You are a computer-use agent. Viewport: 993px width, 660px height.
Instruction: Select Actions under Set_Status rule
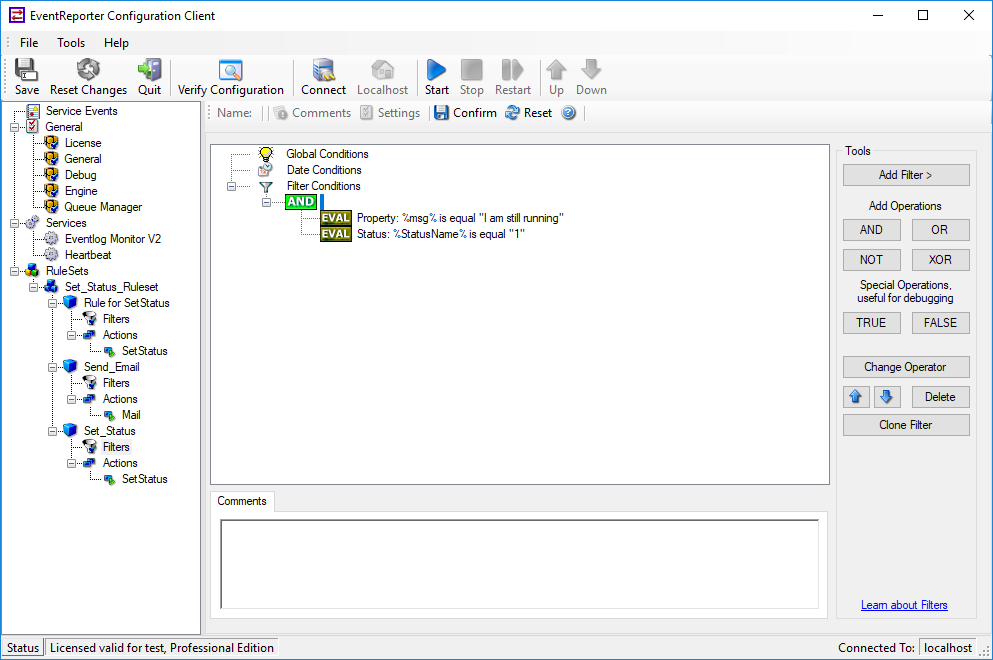pyautogui.click(x=120, y=463)
